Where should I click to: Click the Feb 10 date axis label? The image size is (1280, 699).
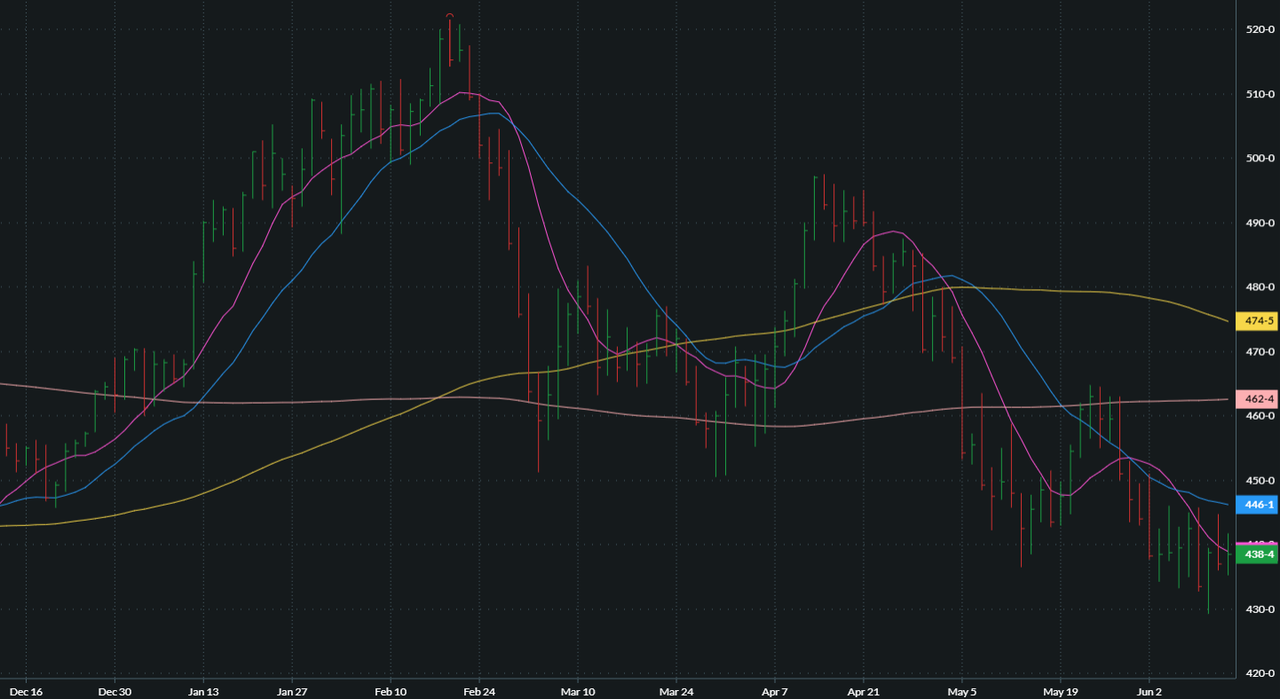point(391,691)
